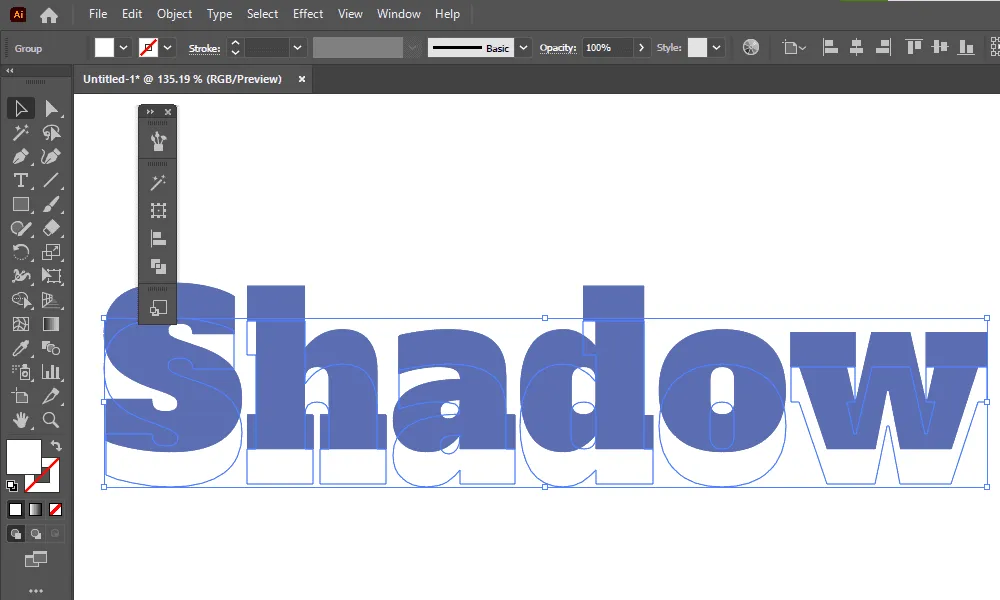Screen dimensions: 1000x600
Task: Open the Window menu
Action: click(x=399, y=13)
